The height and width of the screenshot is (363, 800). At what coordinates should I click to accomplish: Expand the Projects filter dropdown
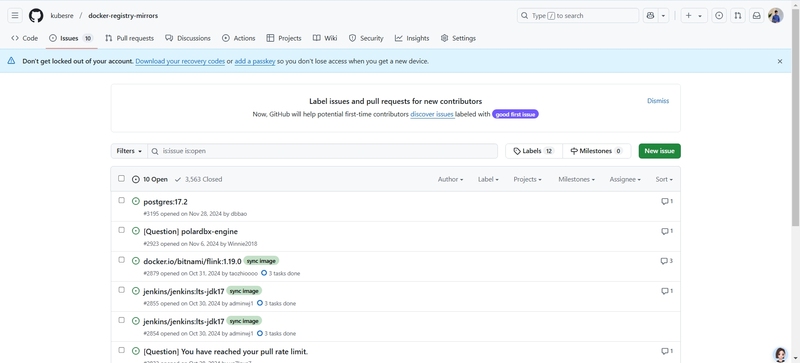[528, 180]
